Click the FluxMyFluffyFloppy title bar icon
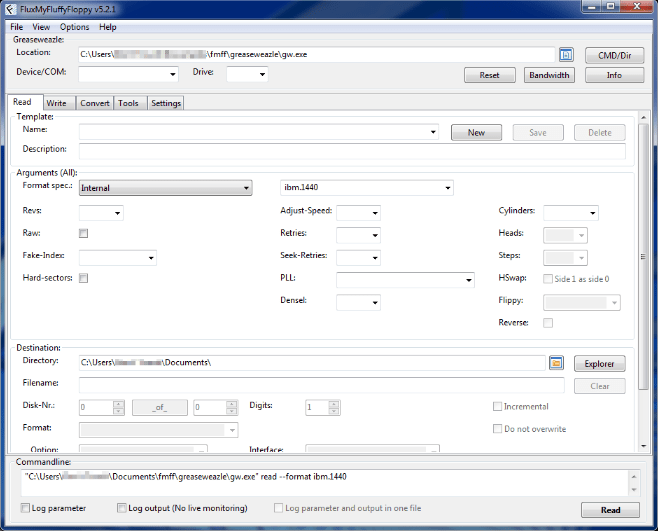 pyautogui.click(x=11, y=8)
